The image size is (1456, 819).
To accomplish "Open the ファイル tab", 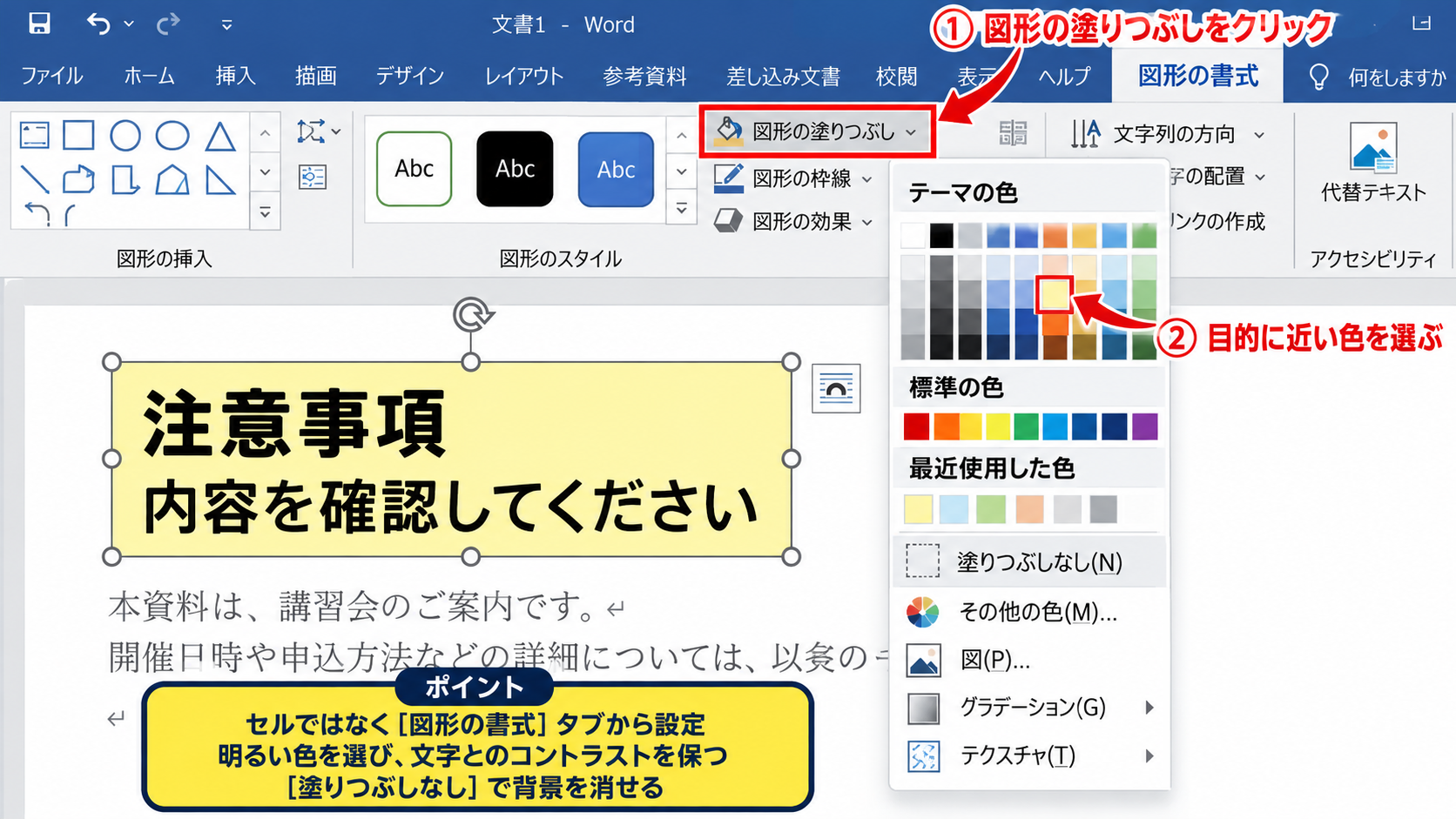I will coord(52,77).
